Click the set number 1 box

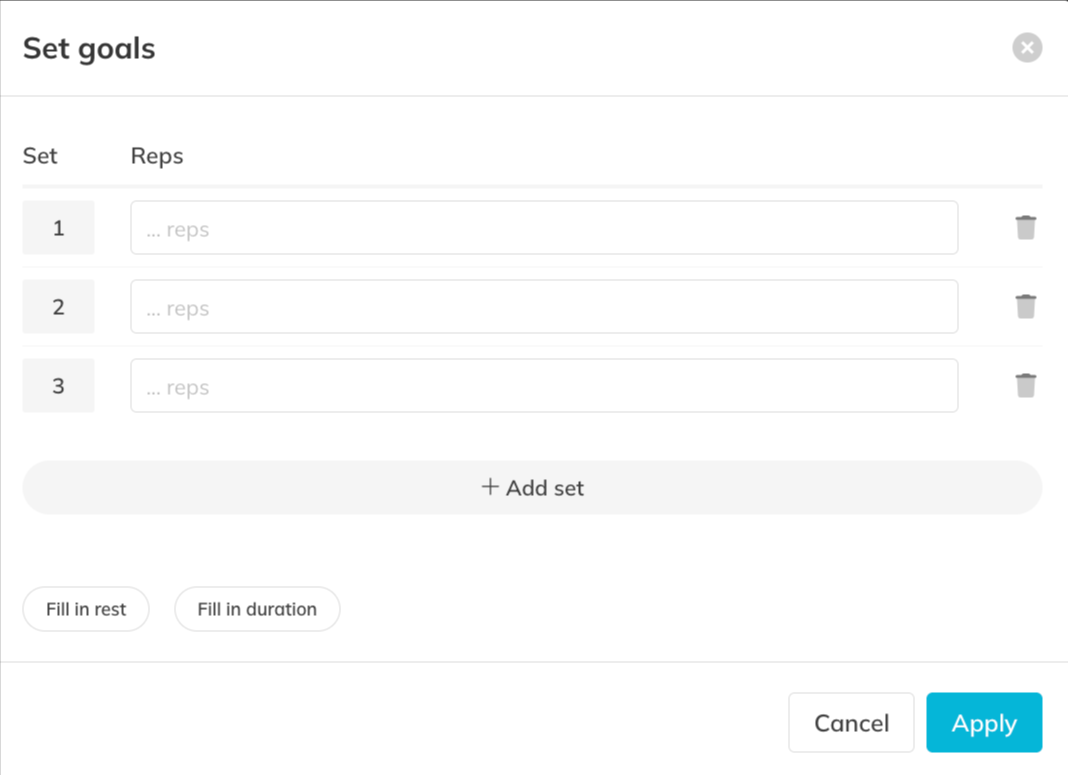tap(58, 228)
